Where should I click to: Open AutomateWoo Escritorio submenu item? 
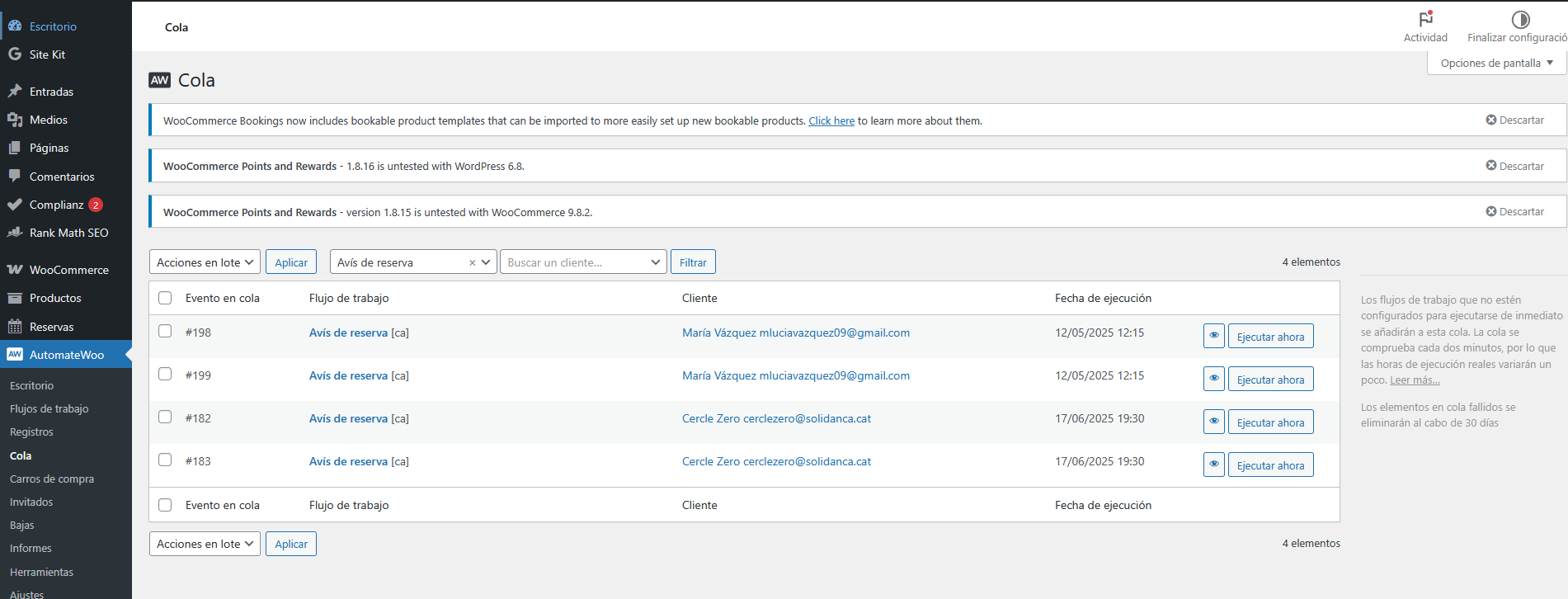click(31, 386)
